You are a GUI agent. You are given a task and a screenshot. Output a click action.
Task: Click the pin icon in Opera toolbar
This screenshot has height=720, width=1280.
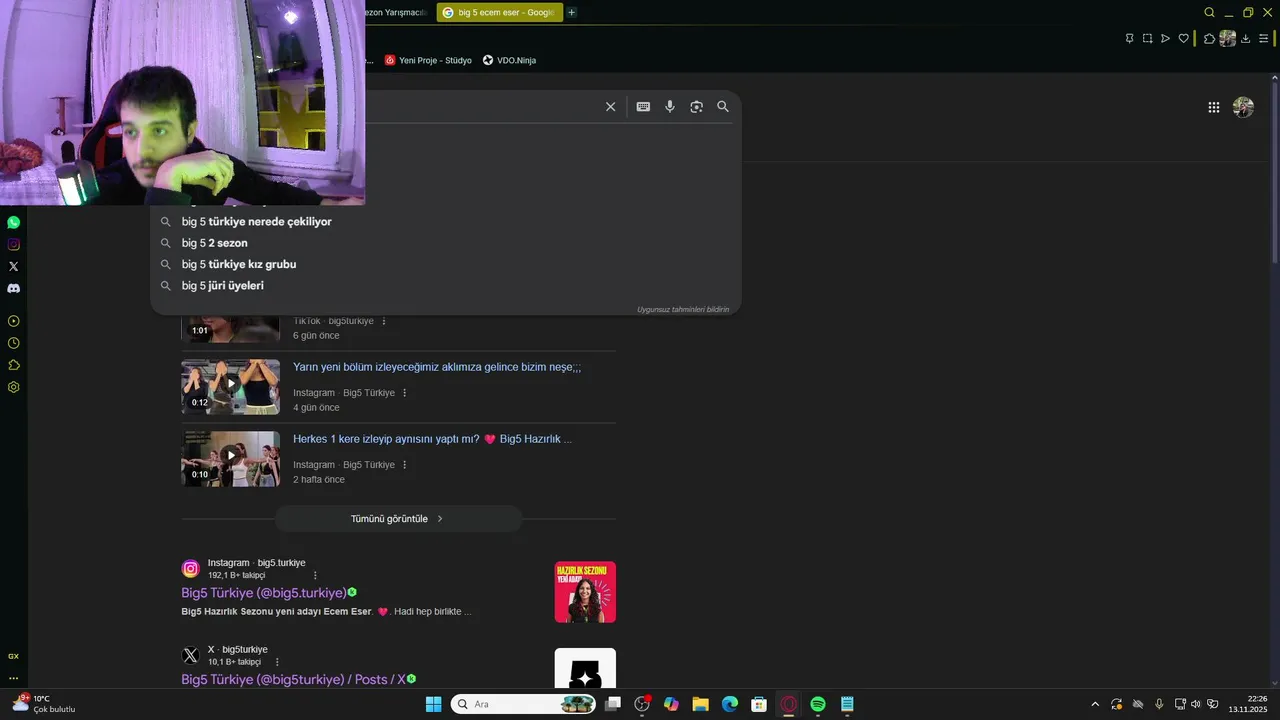coord(1129,38)
